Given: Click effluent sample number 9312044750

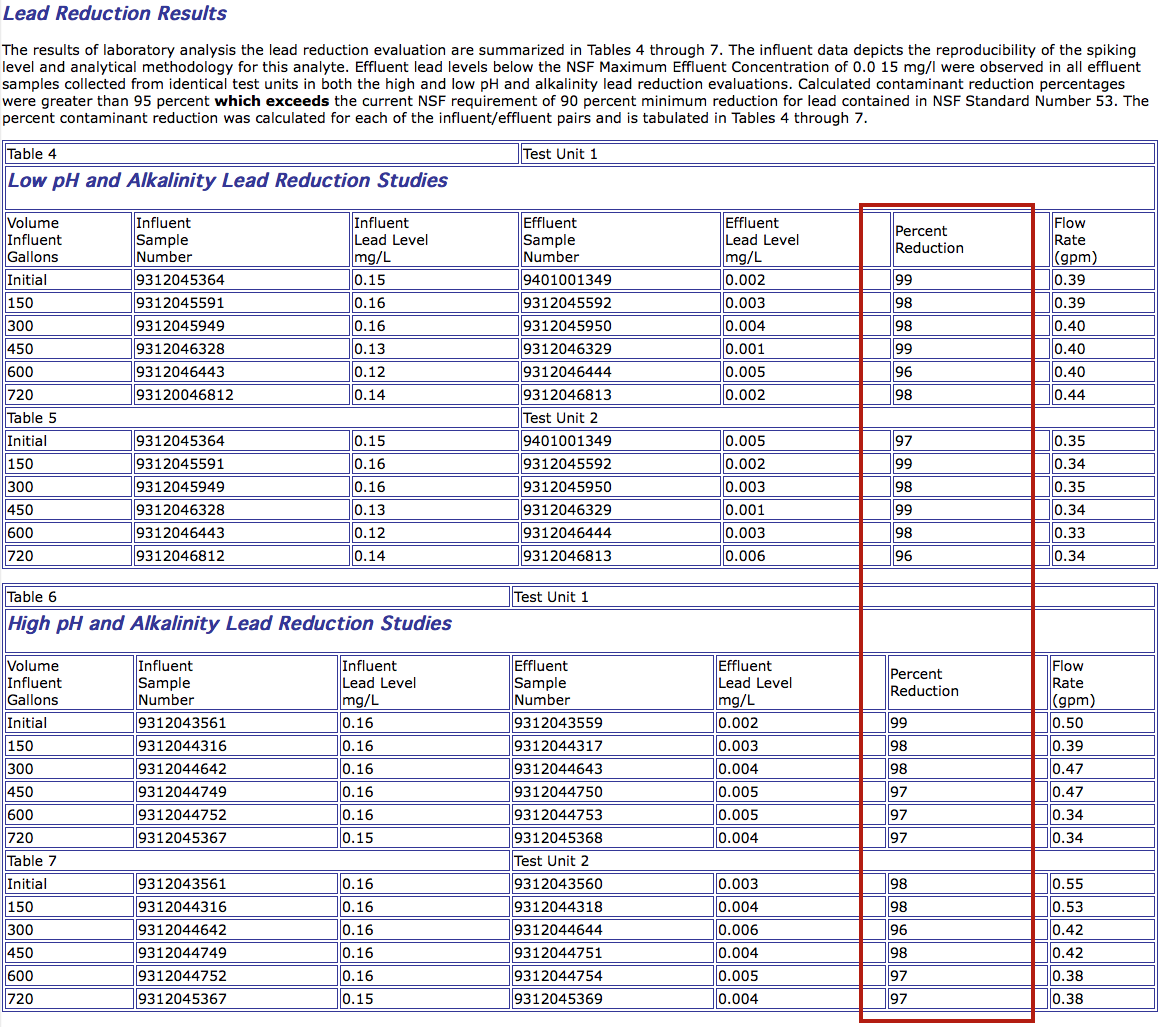Looking at the screenshot, I should (558, 792).
